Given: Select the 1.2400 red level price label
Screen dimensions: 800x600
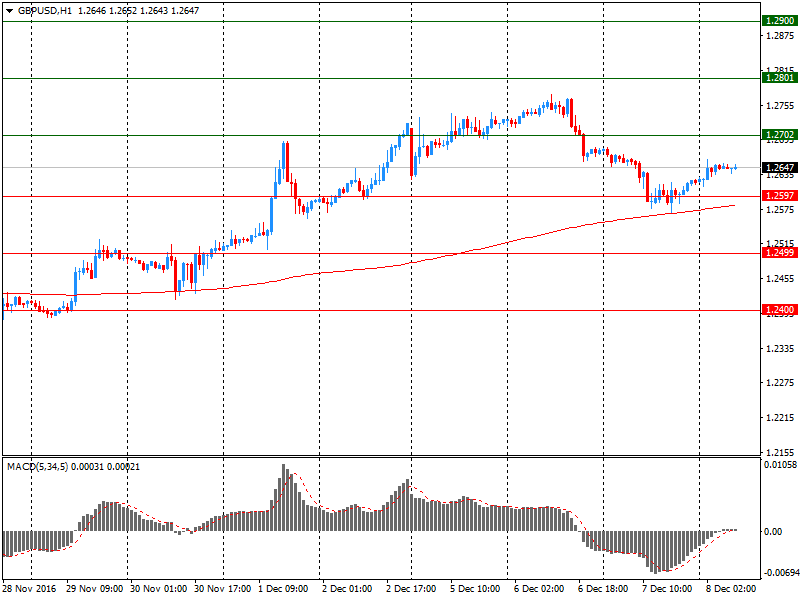Looking at the screenshot, I should point(780,310).
